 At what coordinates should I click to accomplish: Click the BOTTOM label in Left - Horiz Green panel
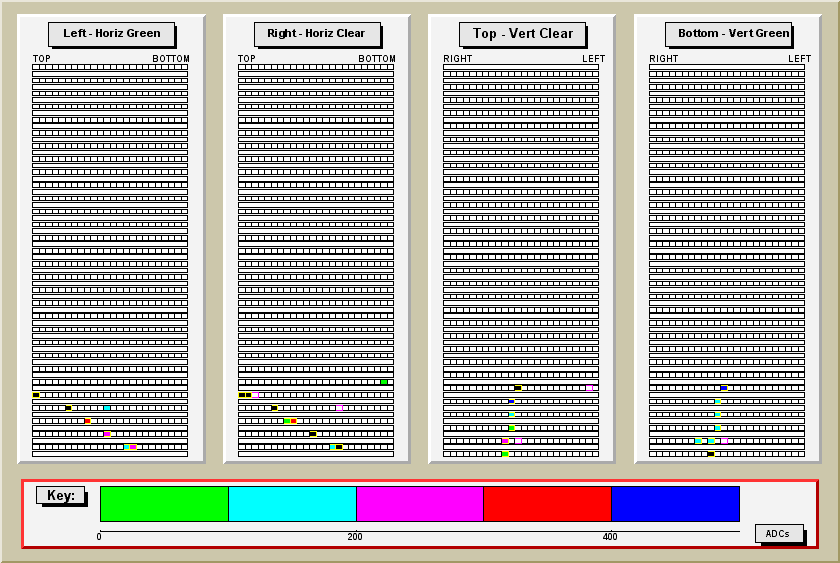[x=171, y=58]
